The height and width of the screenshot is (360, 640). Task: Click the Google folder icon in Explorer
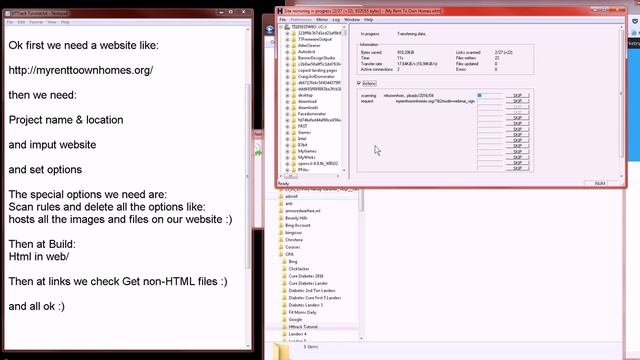pyautogui.click(x=284, y=320)
